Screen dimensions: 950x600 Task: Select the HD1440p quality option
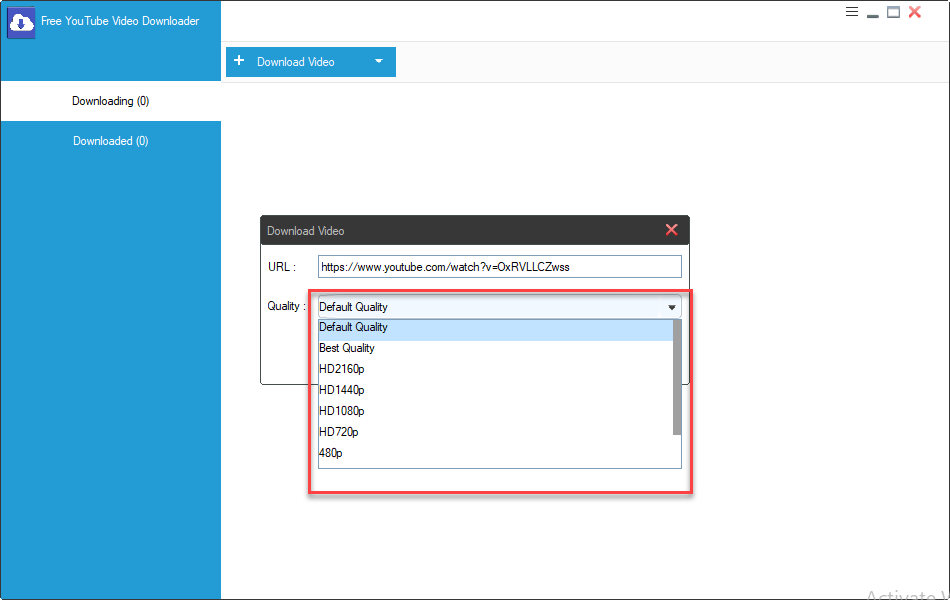[x=342, y=391]
